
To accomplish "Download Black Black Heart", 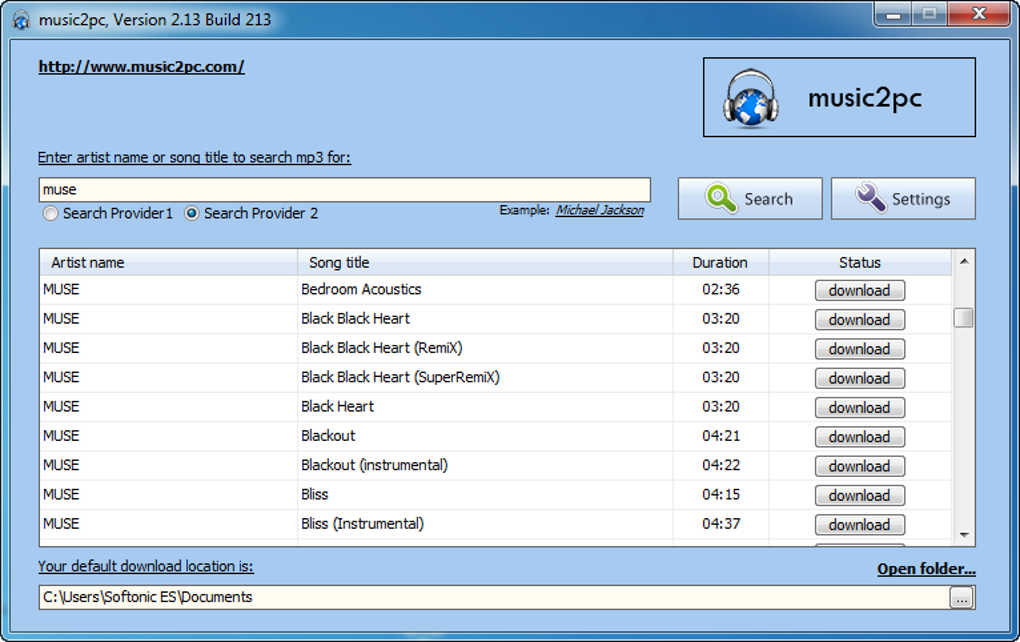I will pos(859,319).
